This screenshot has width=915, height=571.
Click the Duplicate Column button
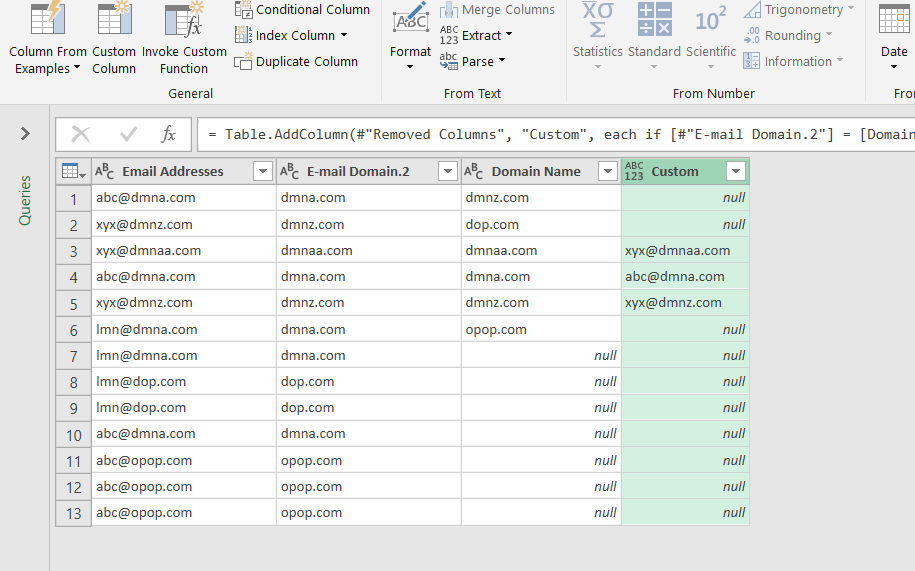296,61
